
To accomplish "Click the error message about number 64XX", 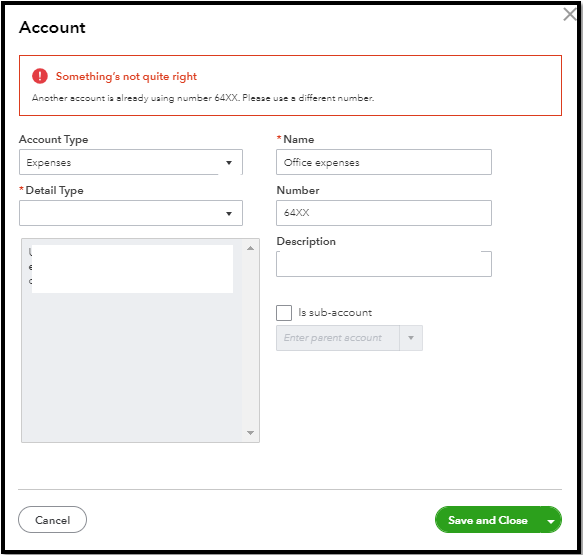I will (x=203, y=98).
